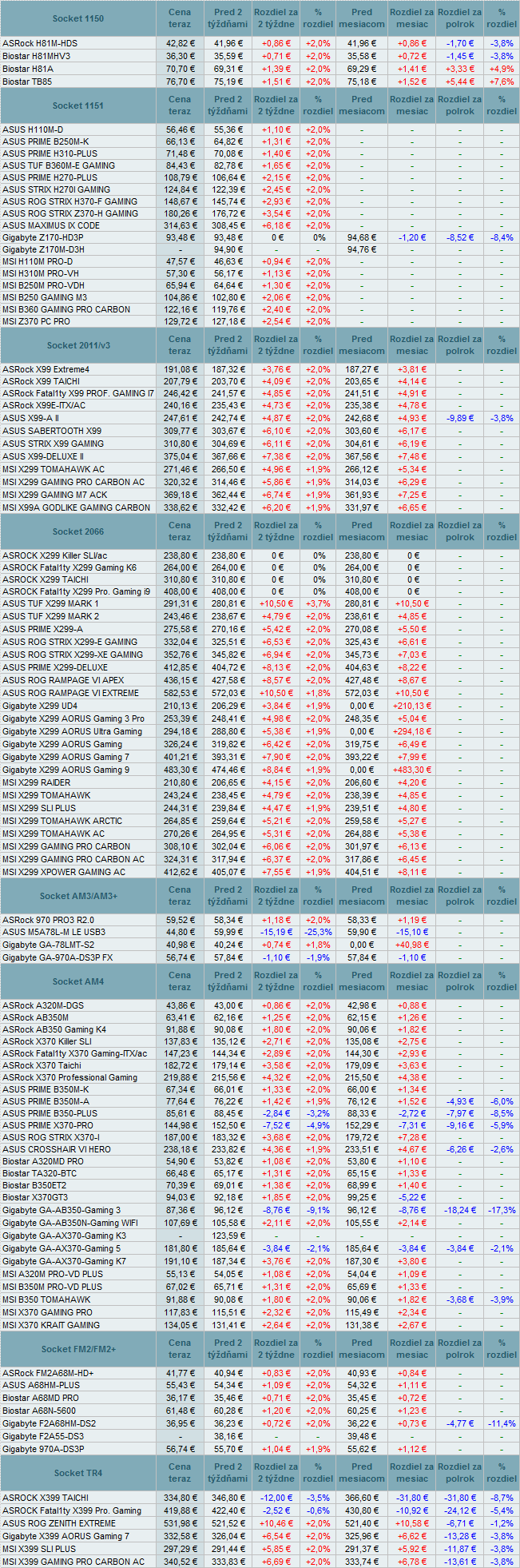Select MSI Z370 PC PRO name
520x1568 pixels.
[36, 321]
